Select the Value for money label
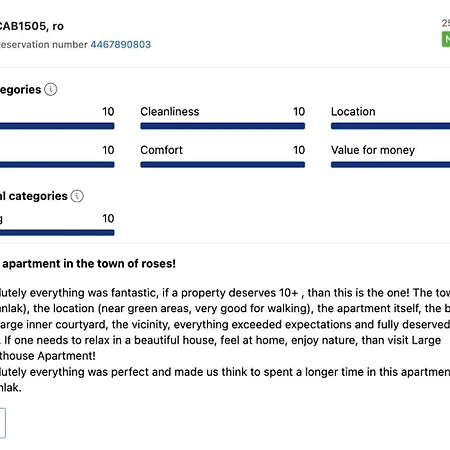 (373, 150)
